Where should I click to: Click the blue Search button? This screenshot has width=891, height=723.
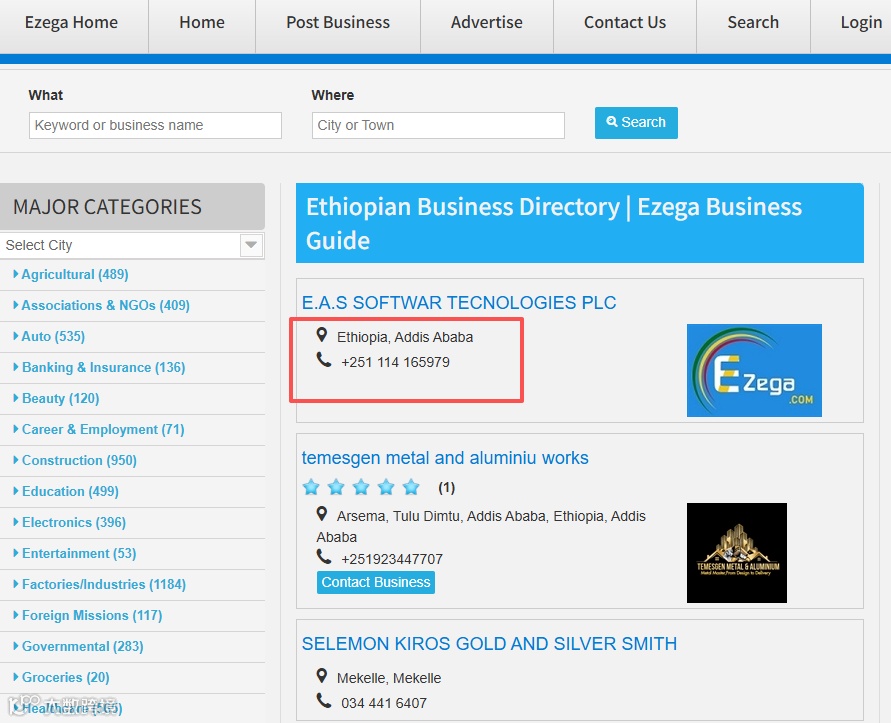click(x=636, y=123)
